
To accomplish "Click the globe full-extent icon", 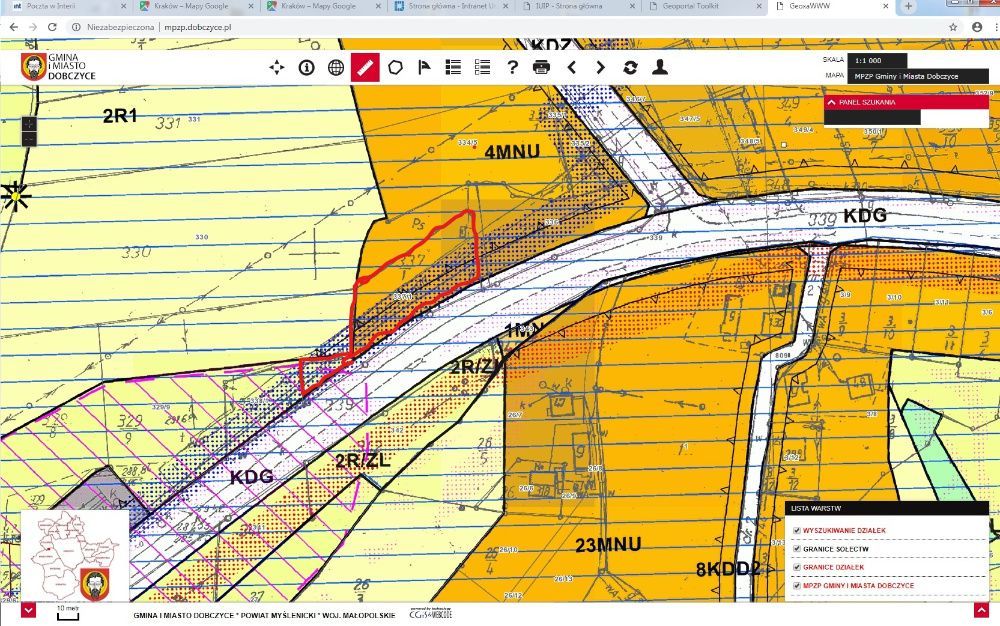I will coord(336,68).
